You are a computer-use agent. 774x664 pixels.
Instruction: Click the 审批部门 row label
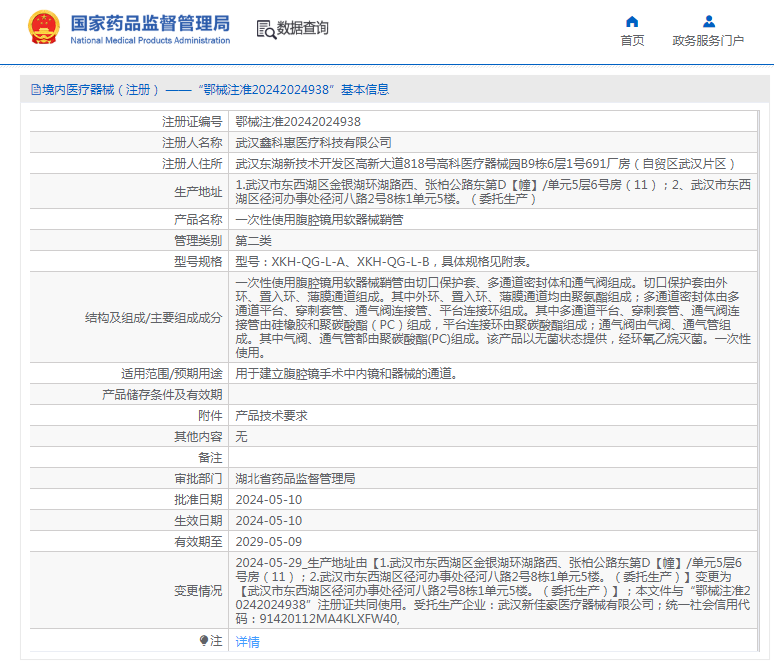pos(198,478)
